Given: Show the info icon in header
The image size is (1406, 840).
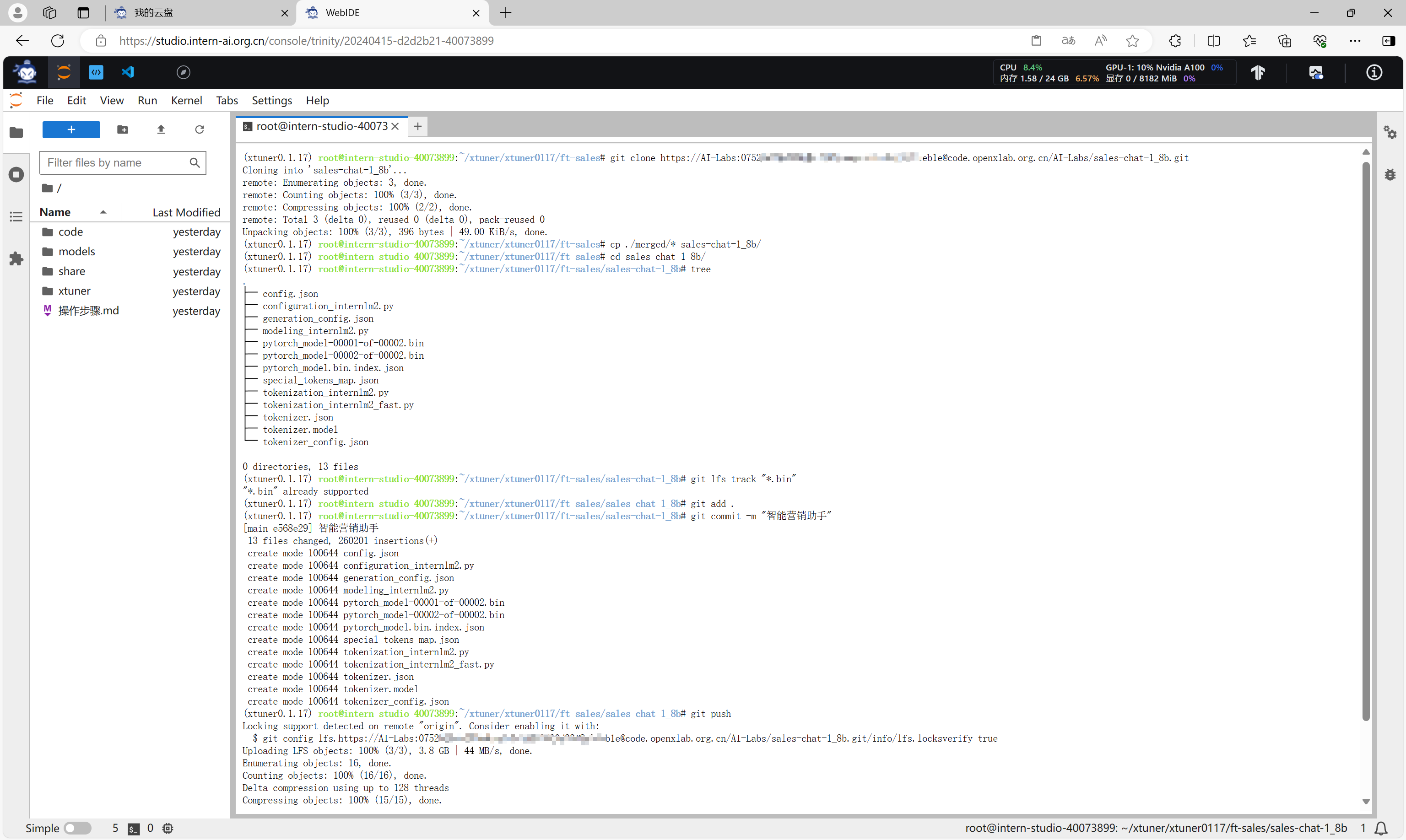Looking at the screenshot, I should (x=1374, y=72).
